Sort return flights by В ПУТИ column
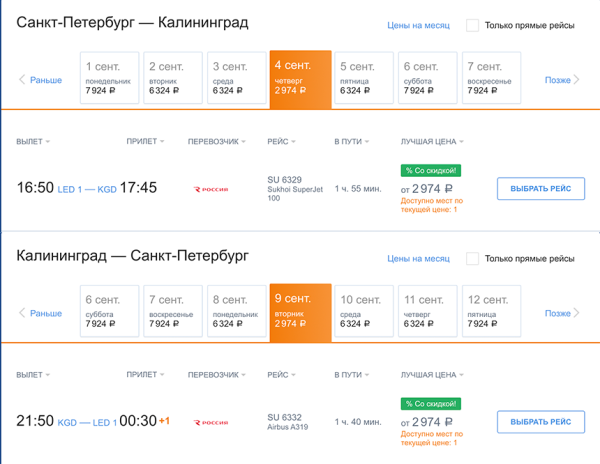This screenshot has width=600, height=464. pos(350,374)
